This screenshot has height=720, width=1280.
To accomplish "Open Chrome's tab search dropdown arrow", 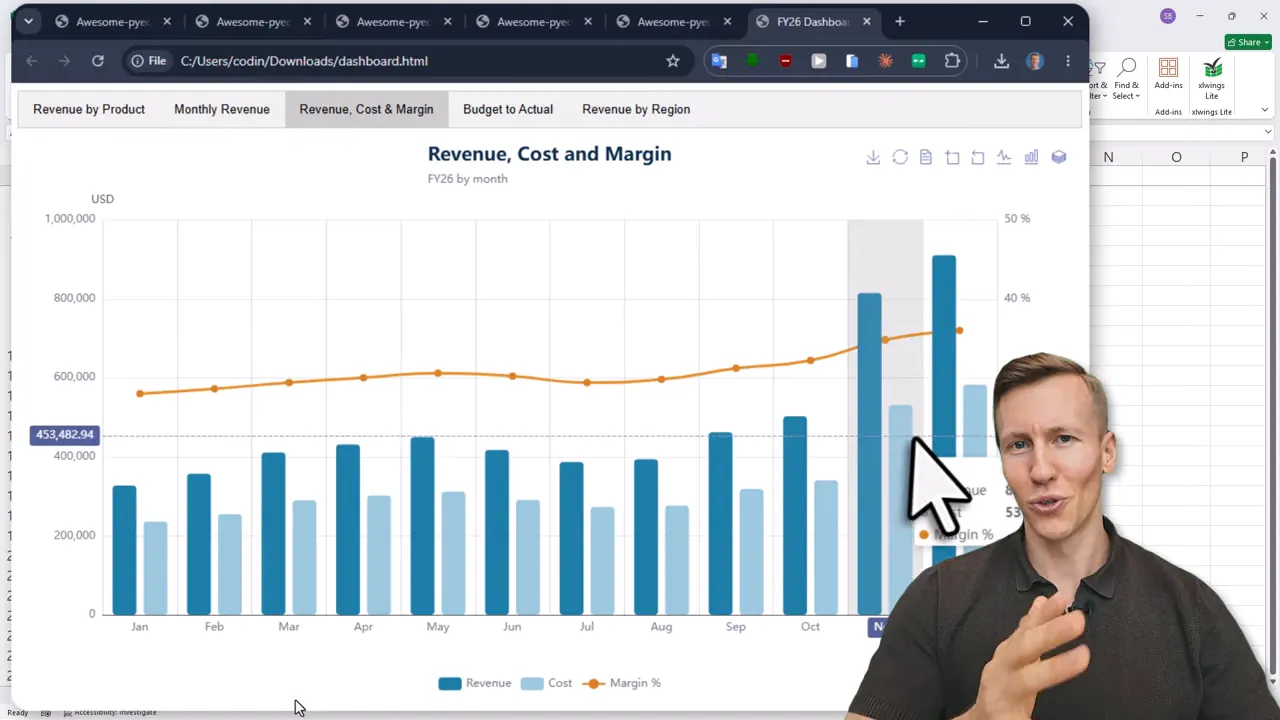I will 28,21.
